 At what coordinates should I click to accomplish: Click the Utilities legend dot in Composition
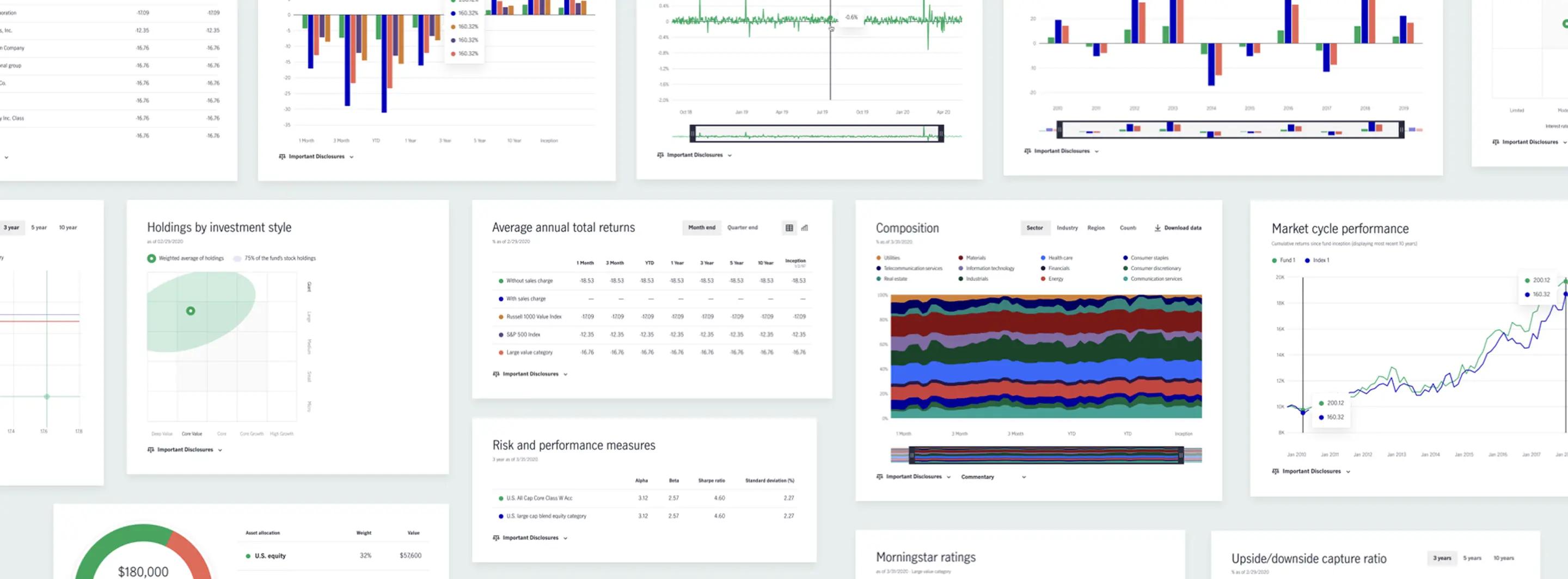pos(877,257)
